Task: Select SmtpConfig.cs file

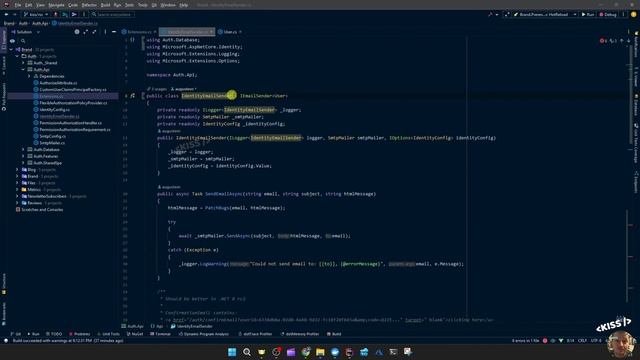Action: (52, 136)
